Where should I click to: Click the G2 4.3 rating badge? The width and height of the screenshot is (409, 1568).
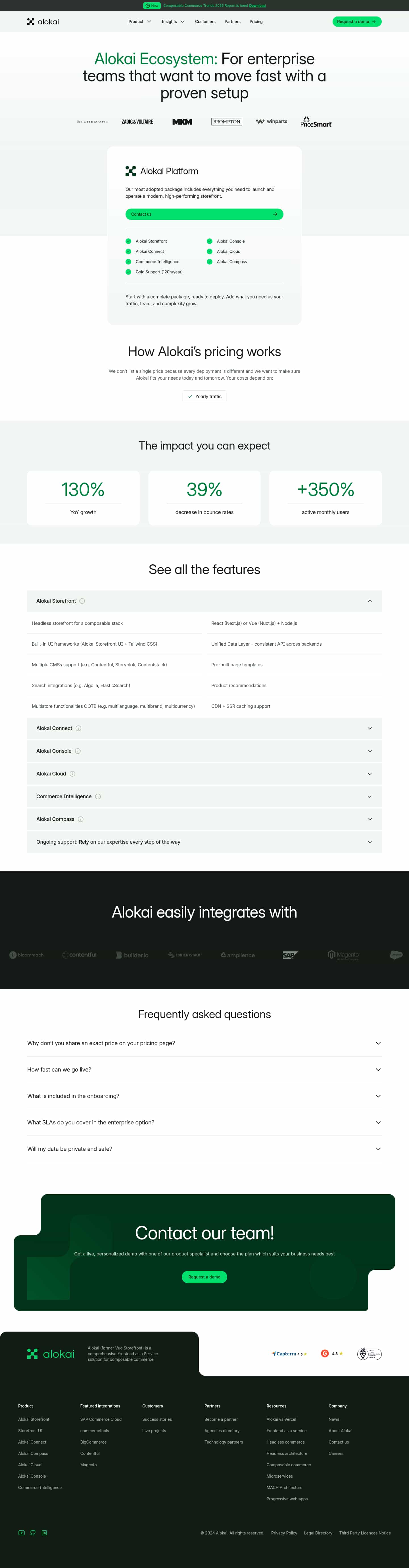click(332, 1354)
